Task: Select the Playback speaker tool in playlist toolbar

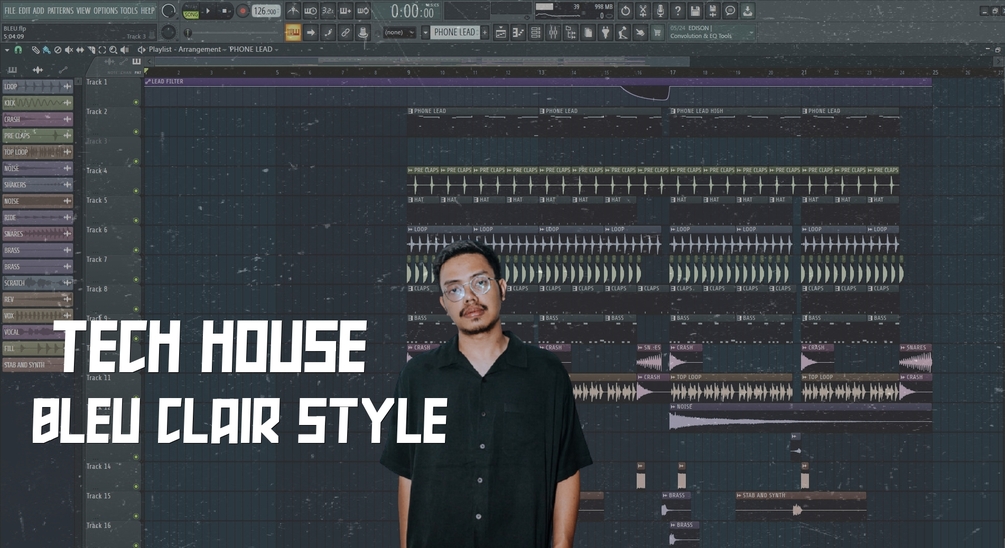Action: click(x=124, y=49)
